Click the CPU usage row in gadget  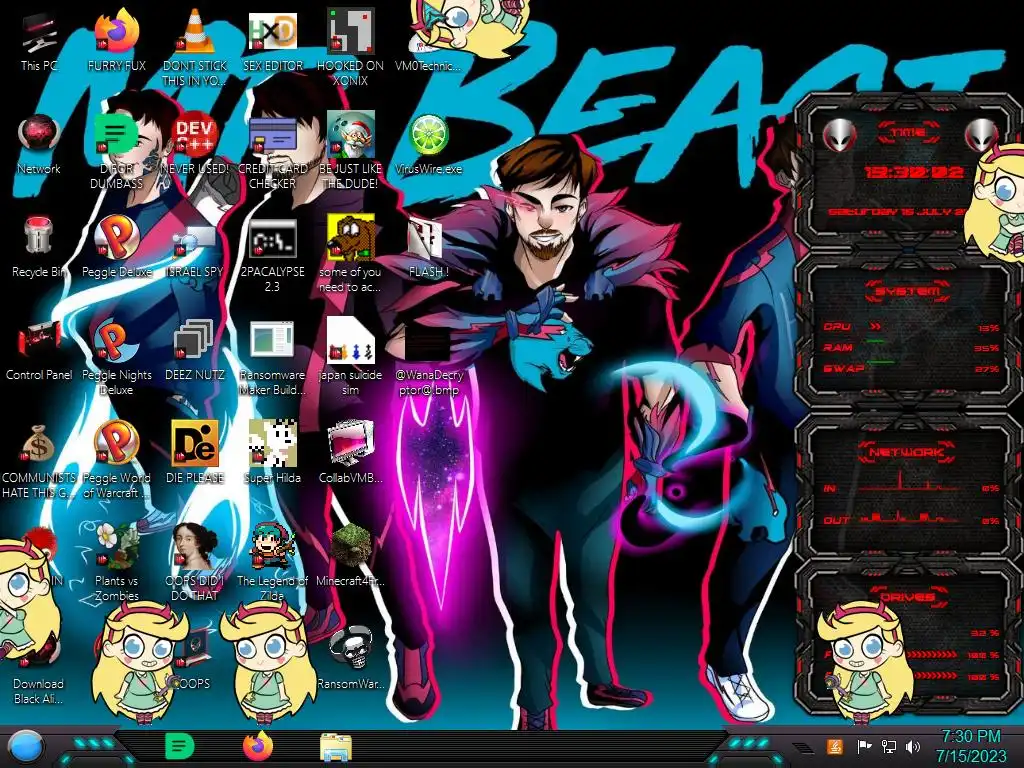tap(911, 327)
